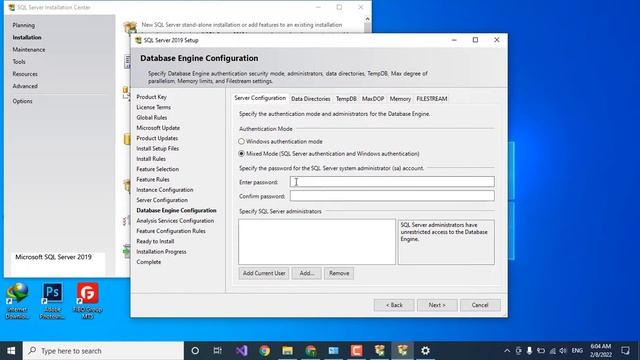Open the FILESTREAM tab
Viewport: 640px width, 360px height.
(x=431, y=99)
